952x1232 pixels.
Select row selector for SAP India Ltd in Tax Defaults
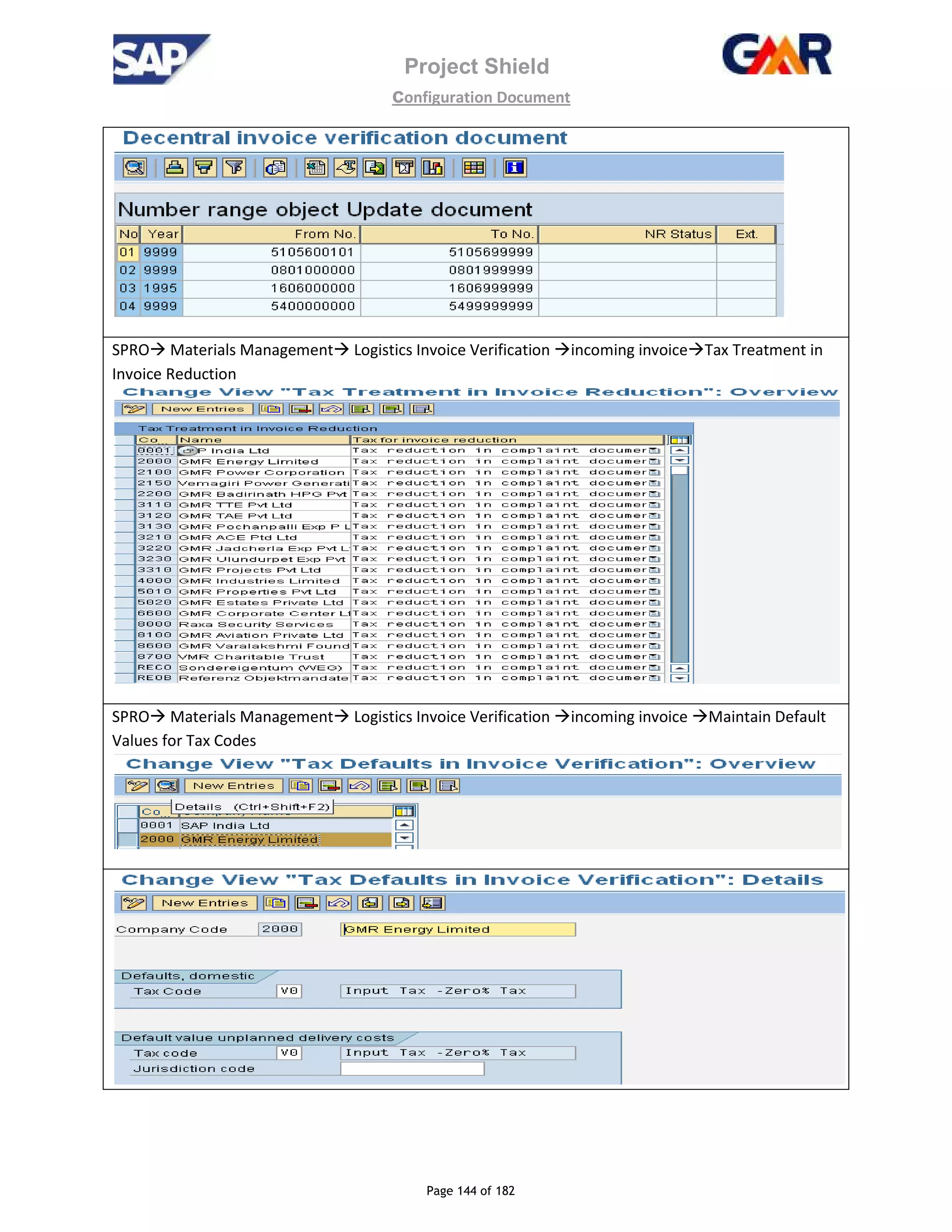(127, 825)
